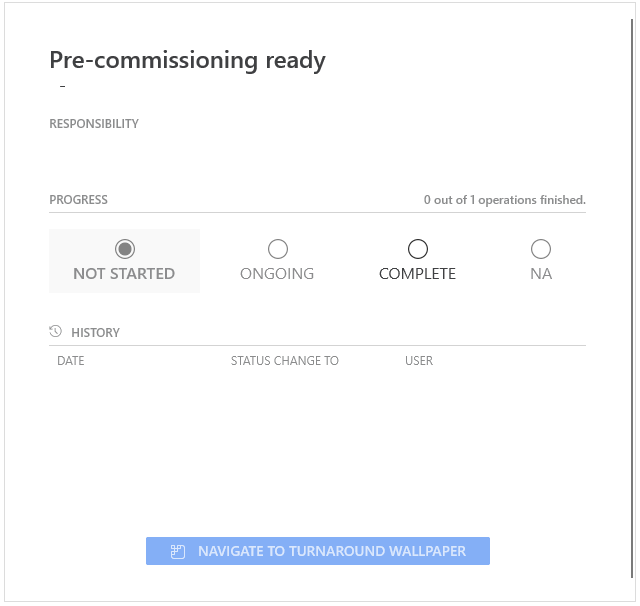Click the RESPONSIBILITY section label
This screenshot has height=606, width=640.
94,124
